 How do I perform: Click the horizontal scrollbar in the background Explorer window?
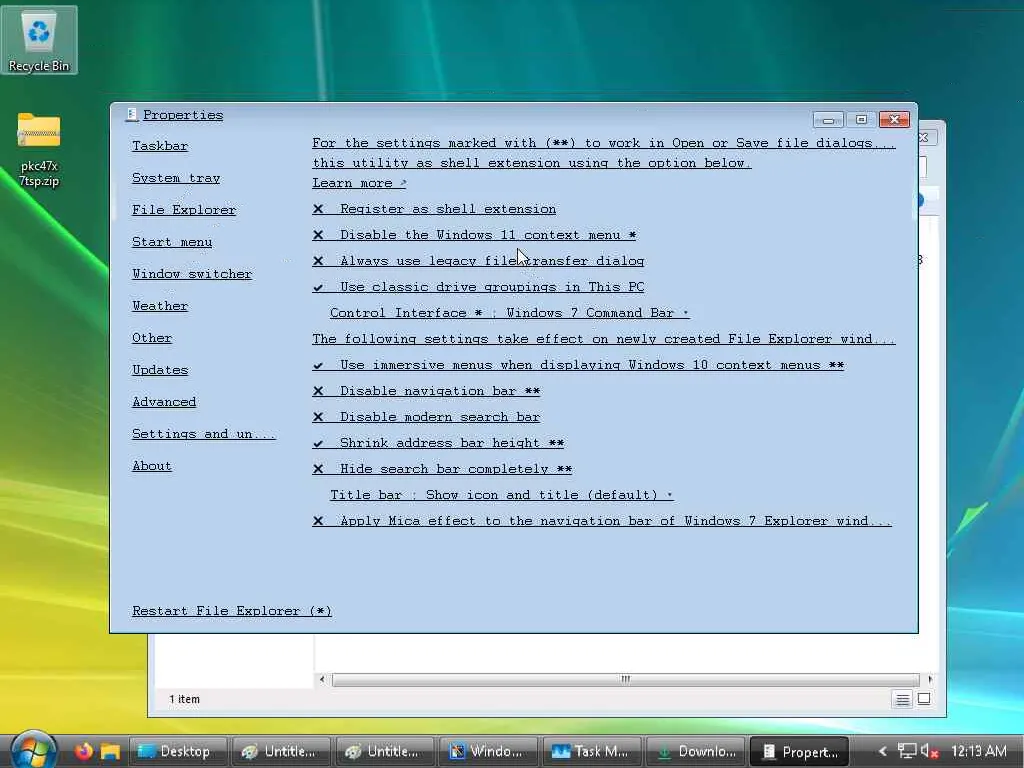(x=625, y=679)
